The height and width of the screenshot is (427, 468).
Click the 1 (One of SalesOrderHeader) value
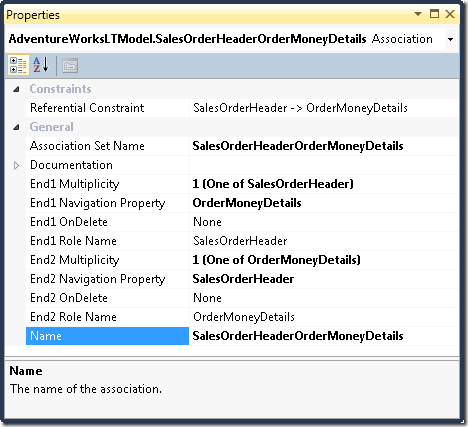tap(273, 184)
